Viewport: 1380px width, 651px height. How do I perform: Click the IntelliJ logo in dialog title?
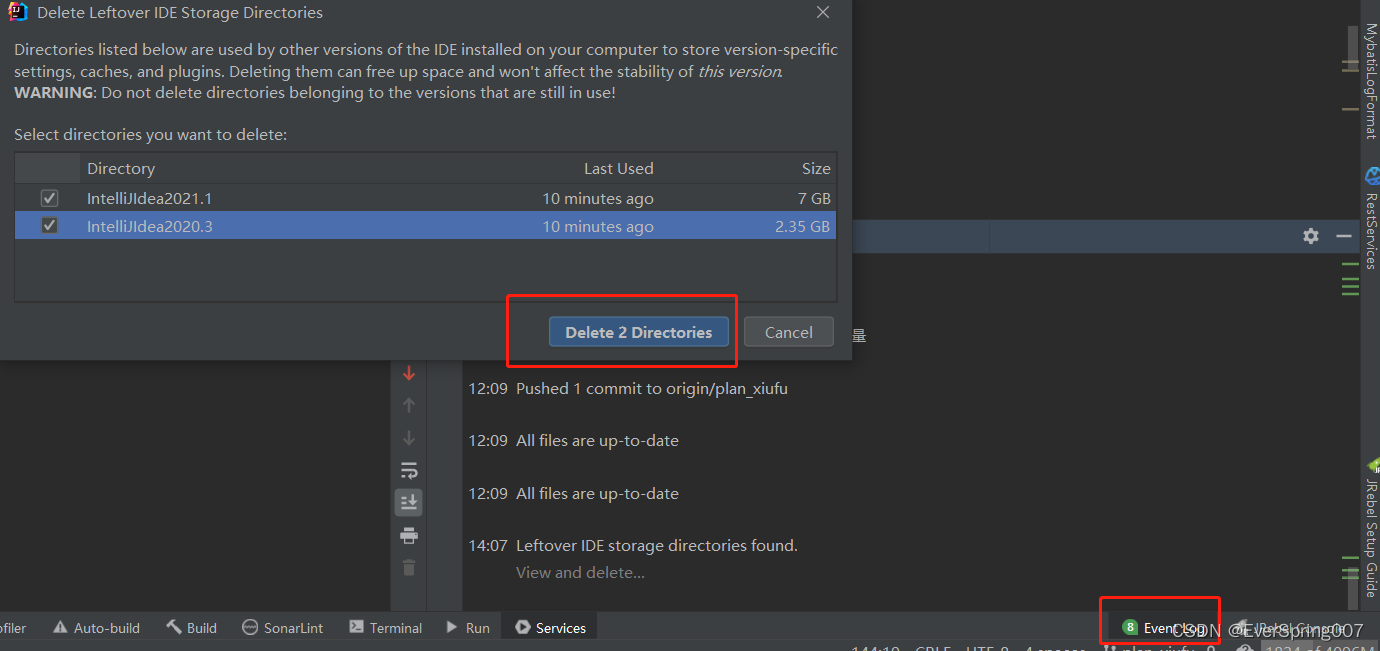coord(18,12)
